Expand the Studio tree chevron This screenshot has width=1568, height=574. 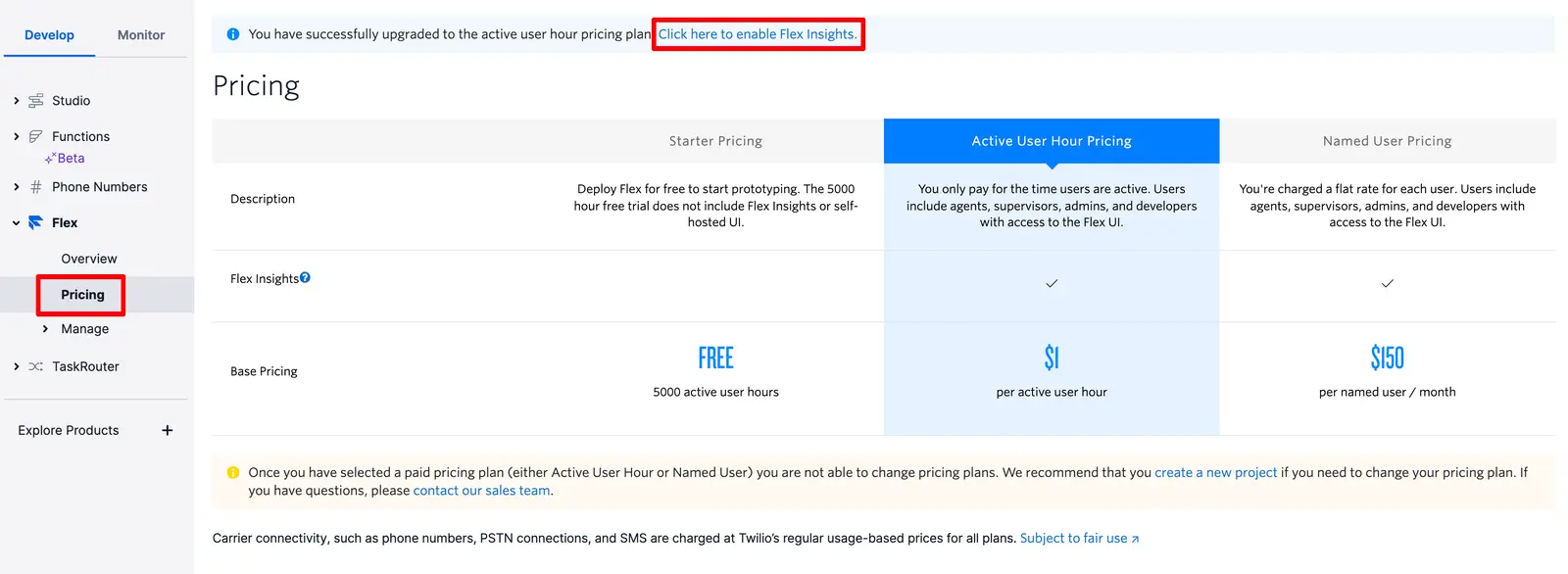coord(16,101)
